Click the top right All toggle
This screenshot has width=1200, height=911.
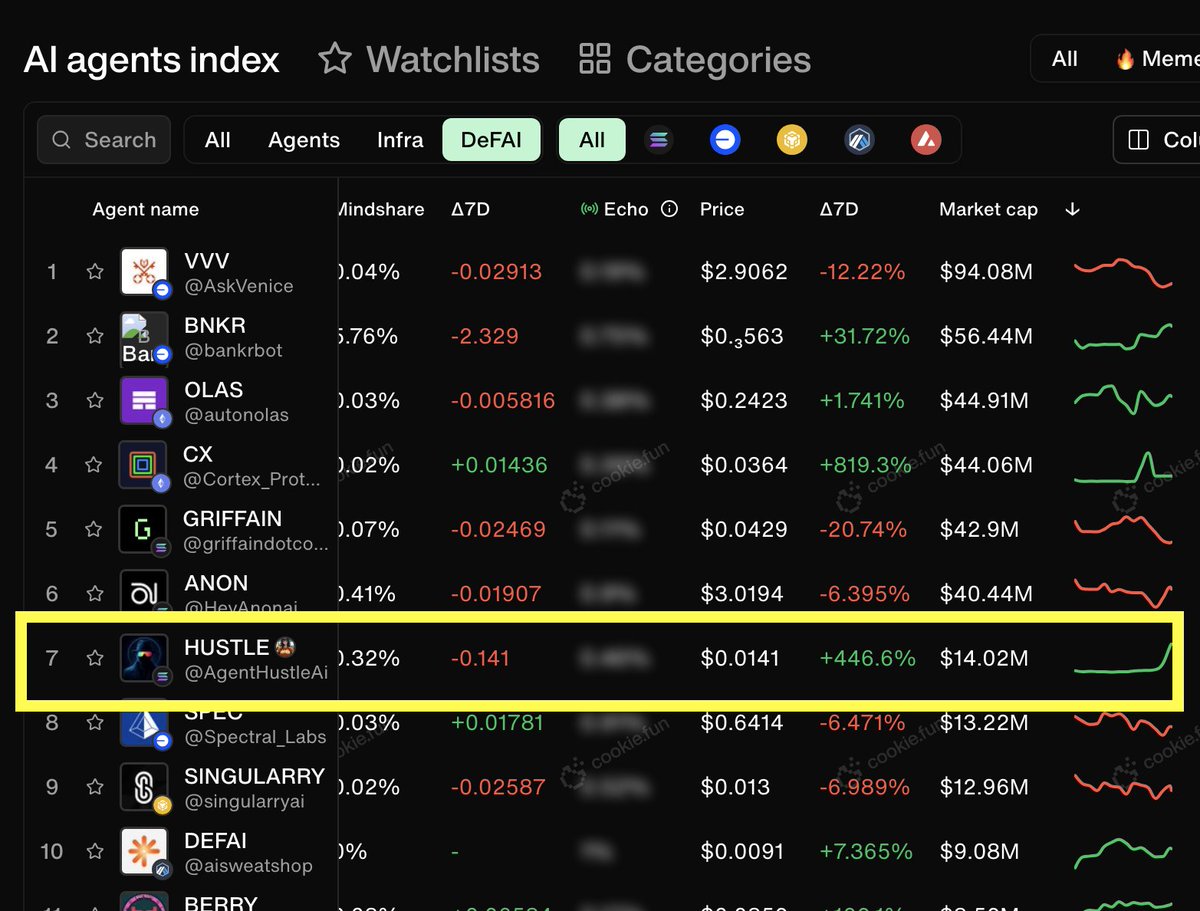point(1065,59)
